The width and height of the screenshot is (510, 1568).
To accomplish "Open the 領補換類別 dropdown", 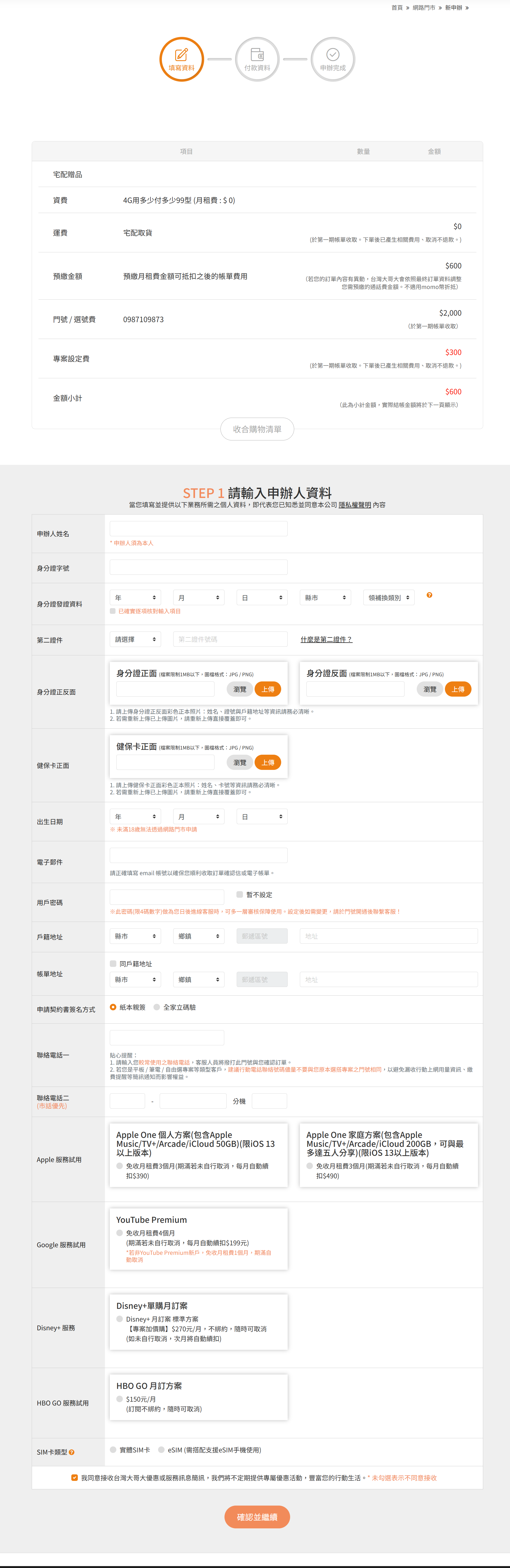I will click(389, 598).
